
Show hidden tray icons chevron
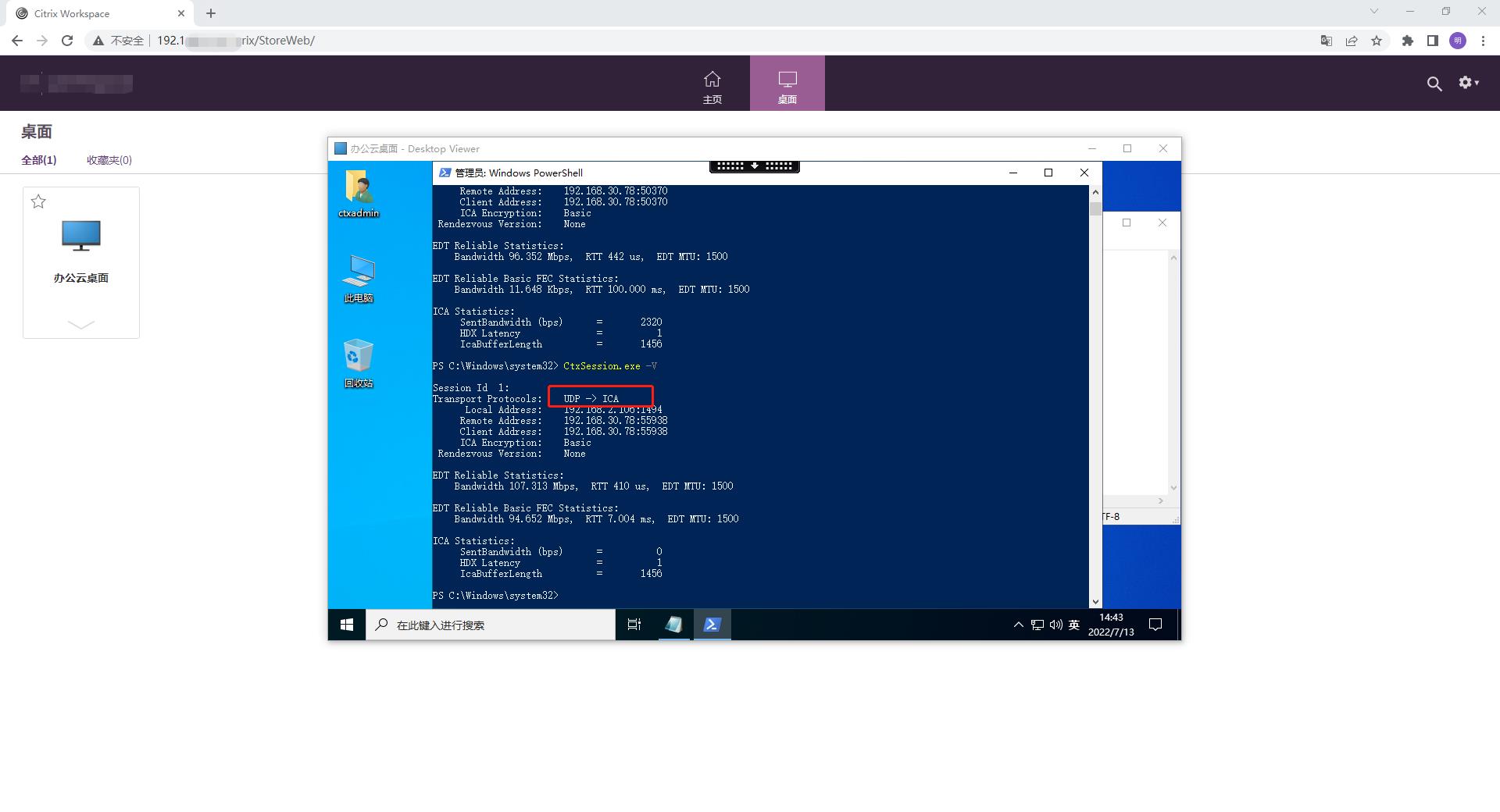pos(1018,625)
